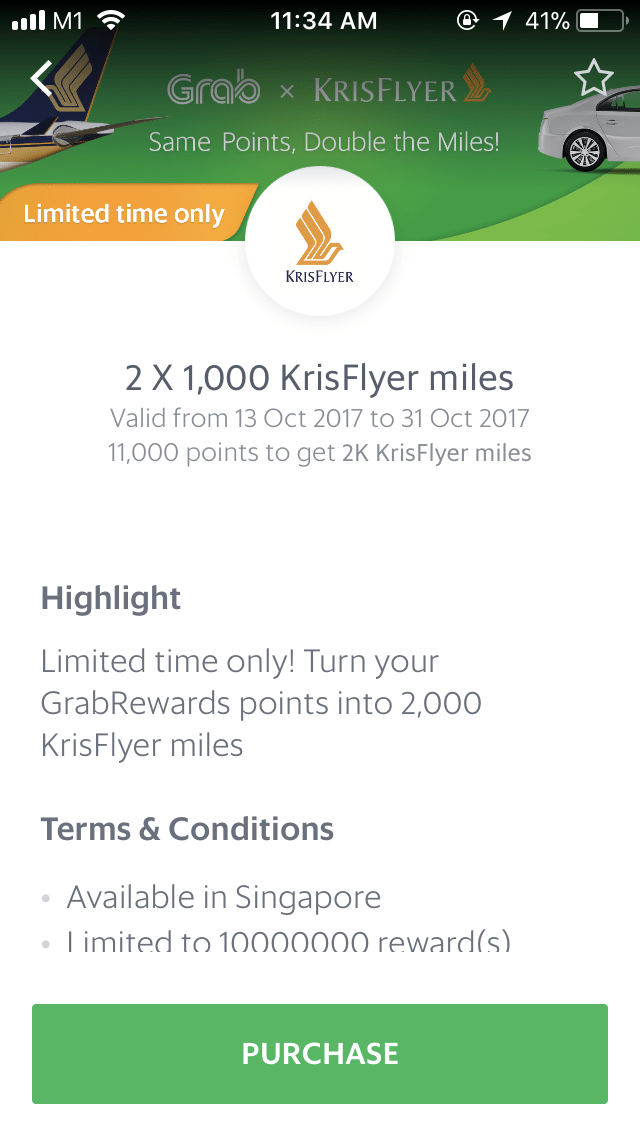Tap the location arrow status icon
This screenshot has height=1136, width=640.
point(504,20)
